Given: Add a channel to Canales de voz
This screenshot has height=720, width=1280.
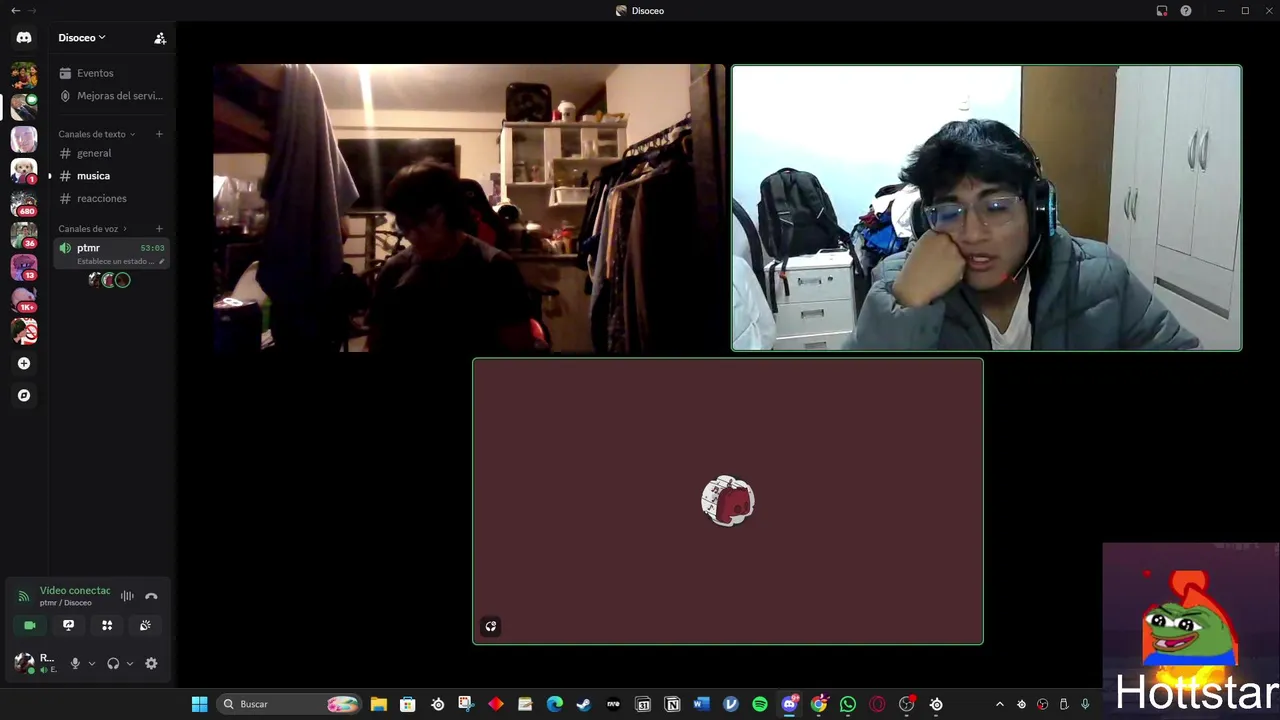Looking at the screenshot, I should tap(159, 229).
